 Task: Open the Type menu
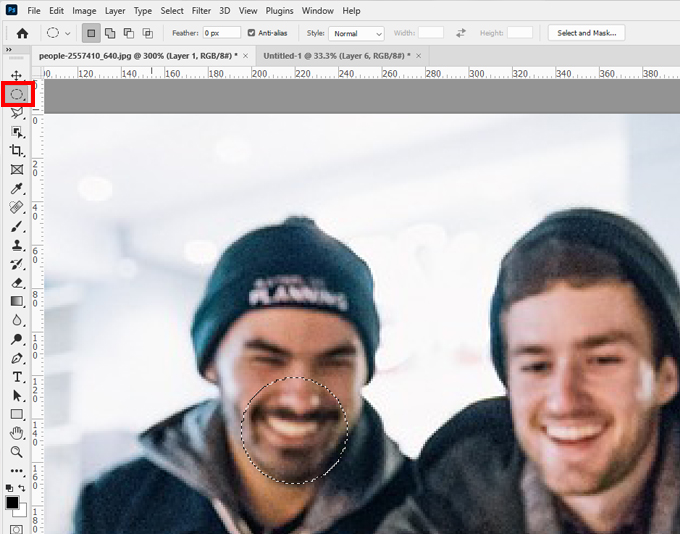(x=143, y=11)
